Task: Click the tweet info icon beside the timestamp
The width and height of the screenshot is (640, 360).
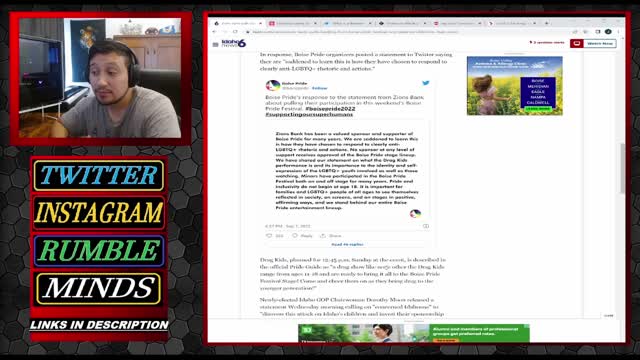Action: click(x=426, y=226)
